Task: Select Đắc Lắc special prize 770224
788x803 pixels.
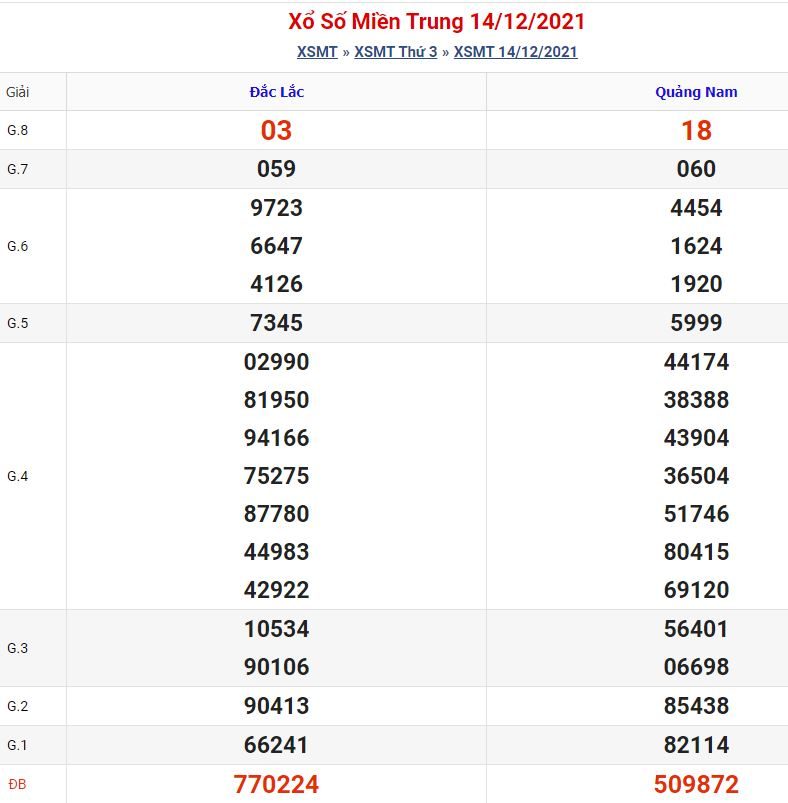Action: 276,784
